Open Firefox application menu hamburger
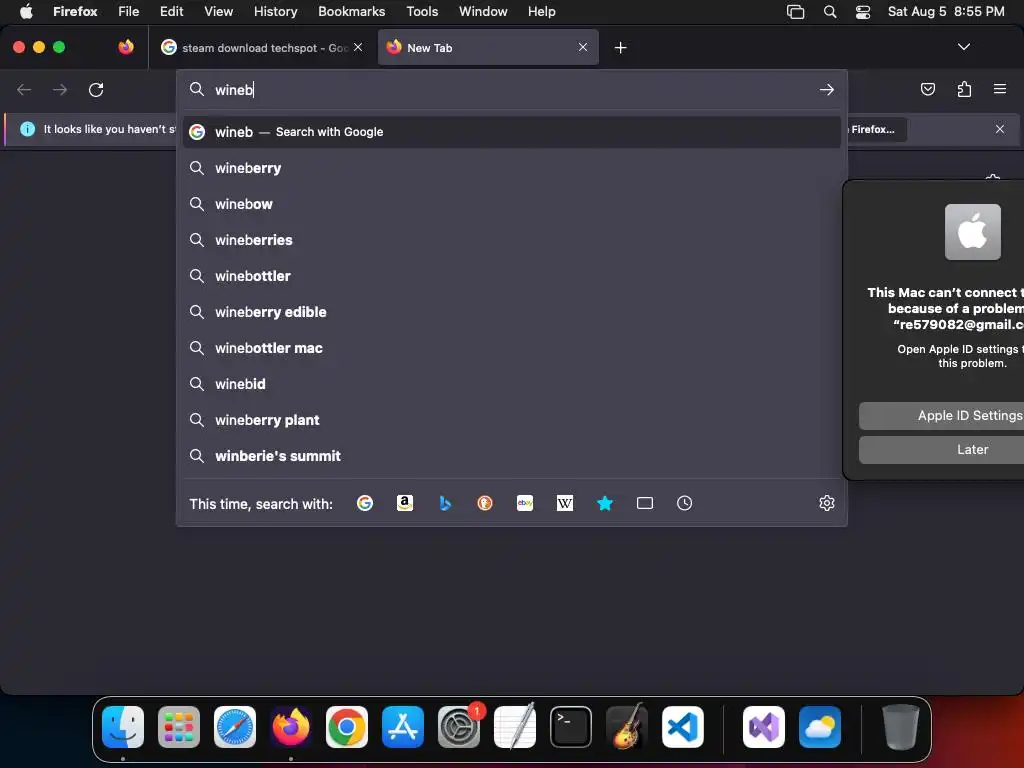 point(1000,89)
